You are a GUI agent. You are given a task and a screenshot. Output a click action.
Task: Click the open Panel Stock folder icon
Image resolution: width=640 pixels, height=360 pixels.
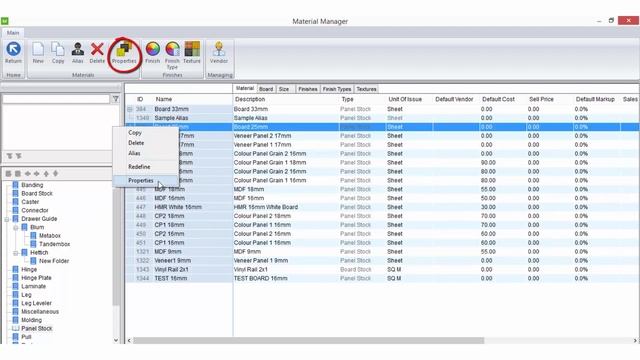pos(16,328)
